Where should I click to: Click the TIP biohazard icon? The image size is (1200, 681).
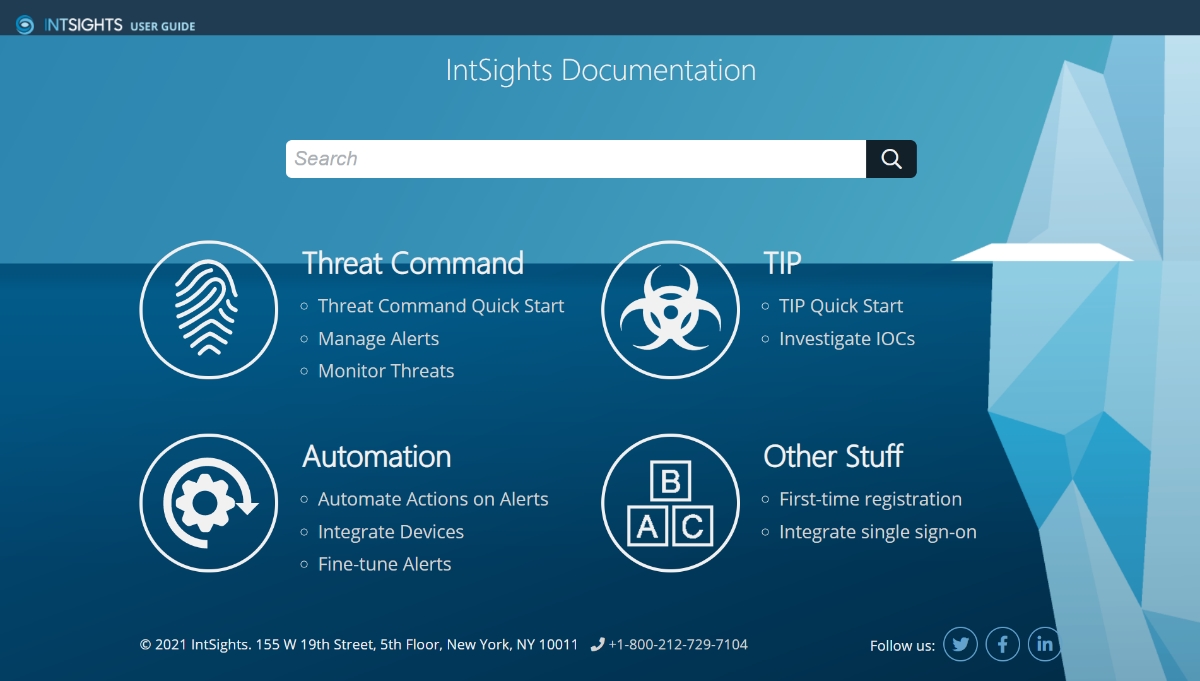click(x=670, y=310)
